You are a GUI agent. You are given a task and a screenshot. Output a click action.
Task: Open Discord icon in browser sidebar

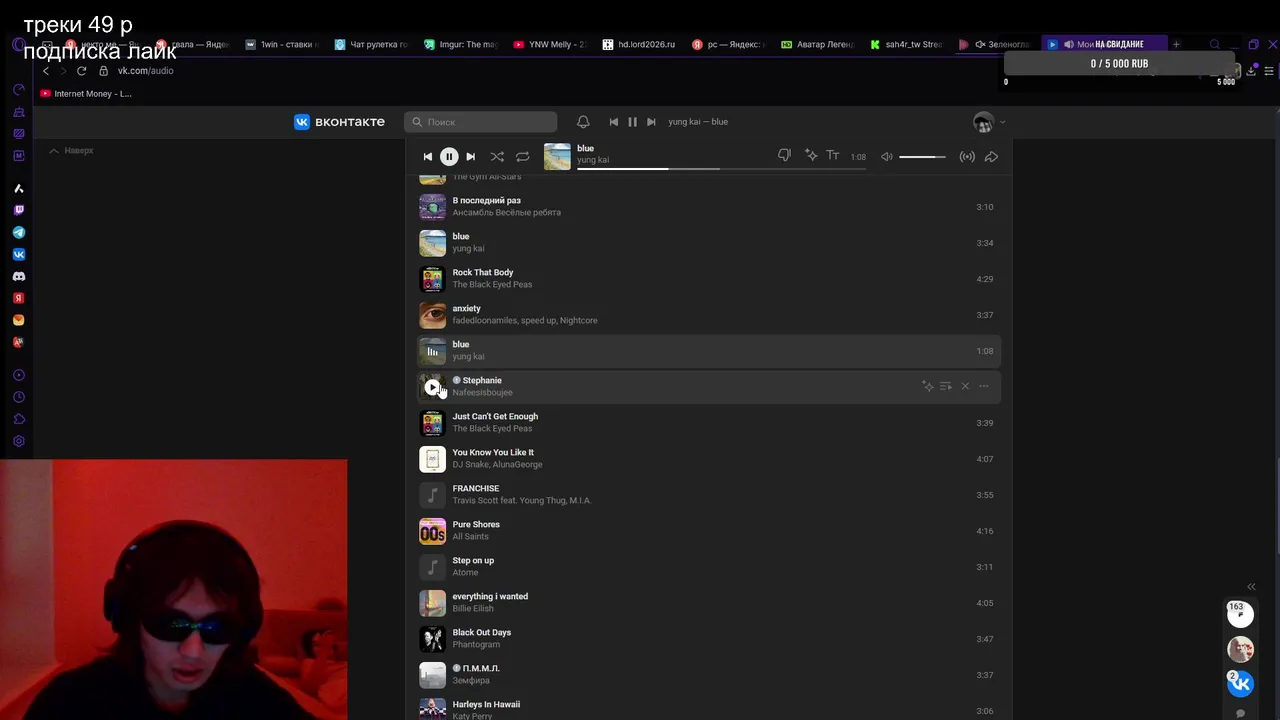(18, 276)
